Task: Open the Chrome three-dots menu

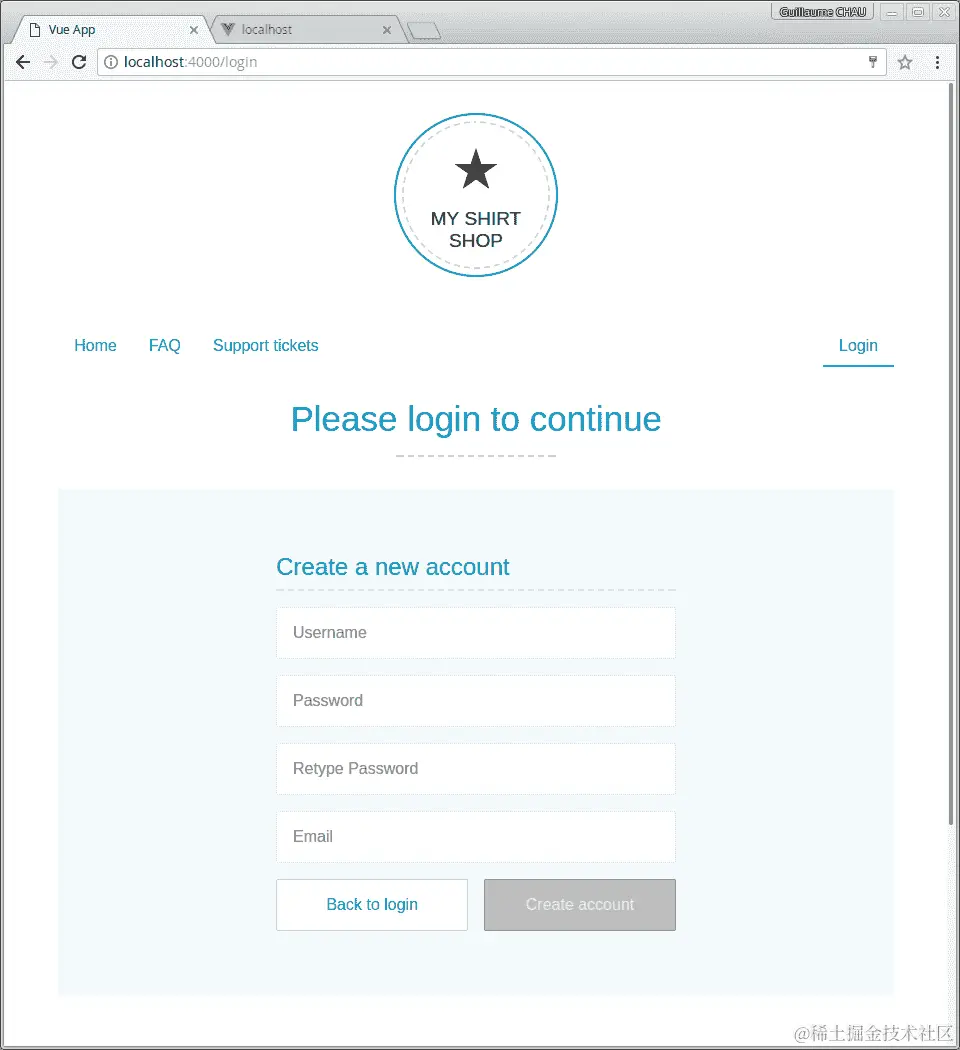Action: click(x=937, y=62)
